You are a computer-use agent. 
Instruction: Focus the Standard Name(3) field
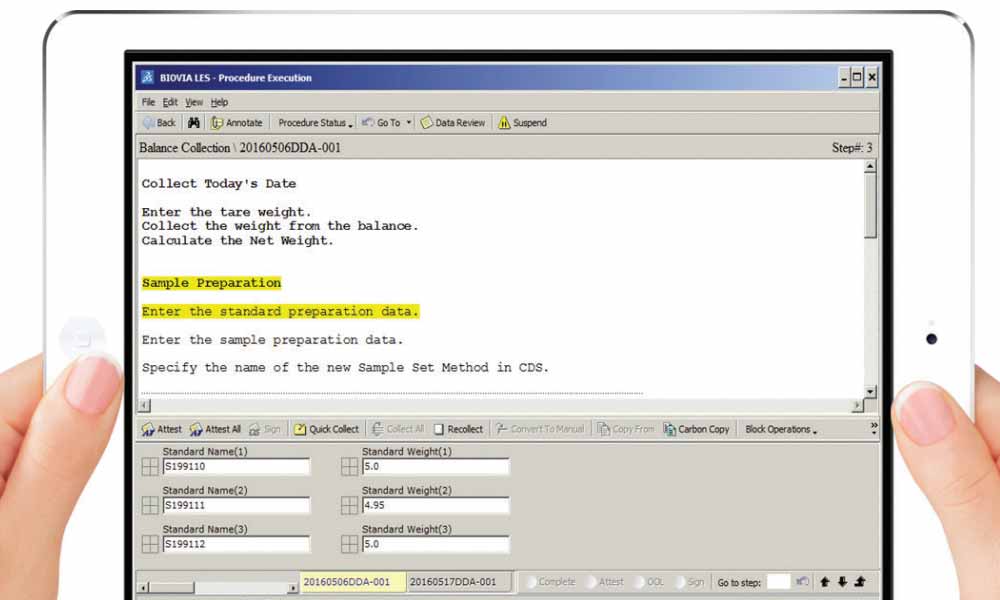pos(236,545)
